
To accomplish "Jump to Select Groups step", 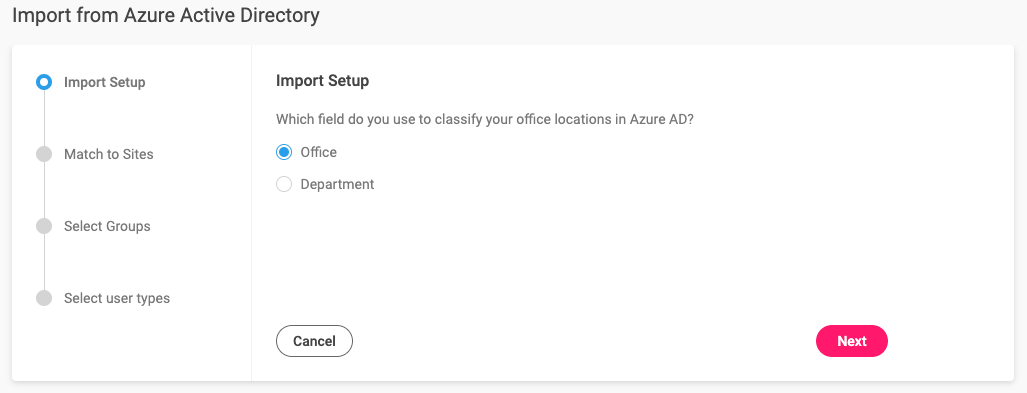I will [x=107, y=226].
